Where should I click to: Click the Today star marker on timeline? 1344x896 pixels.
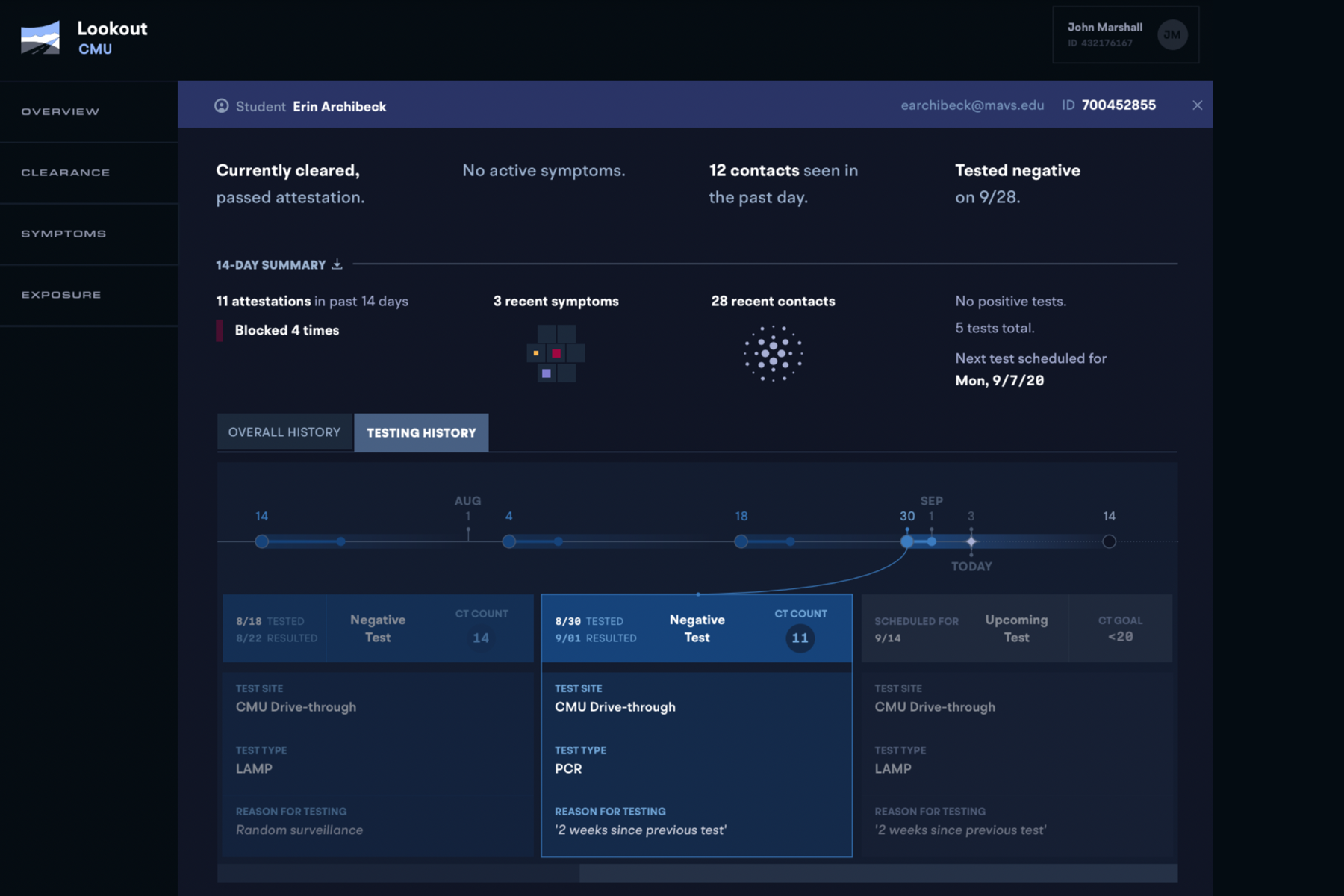971,541
